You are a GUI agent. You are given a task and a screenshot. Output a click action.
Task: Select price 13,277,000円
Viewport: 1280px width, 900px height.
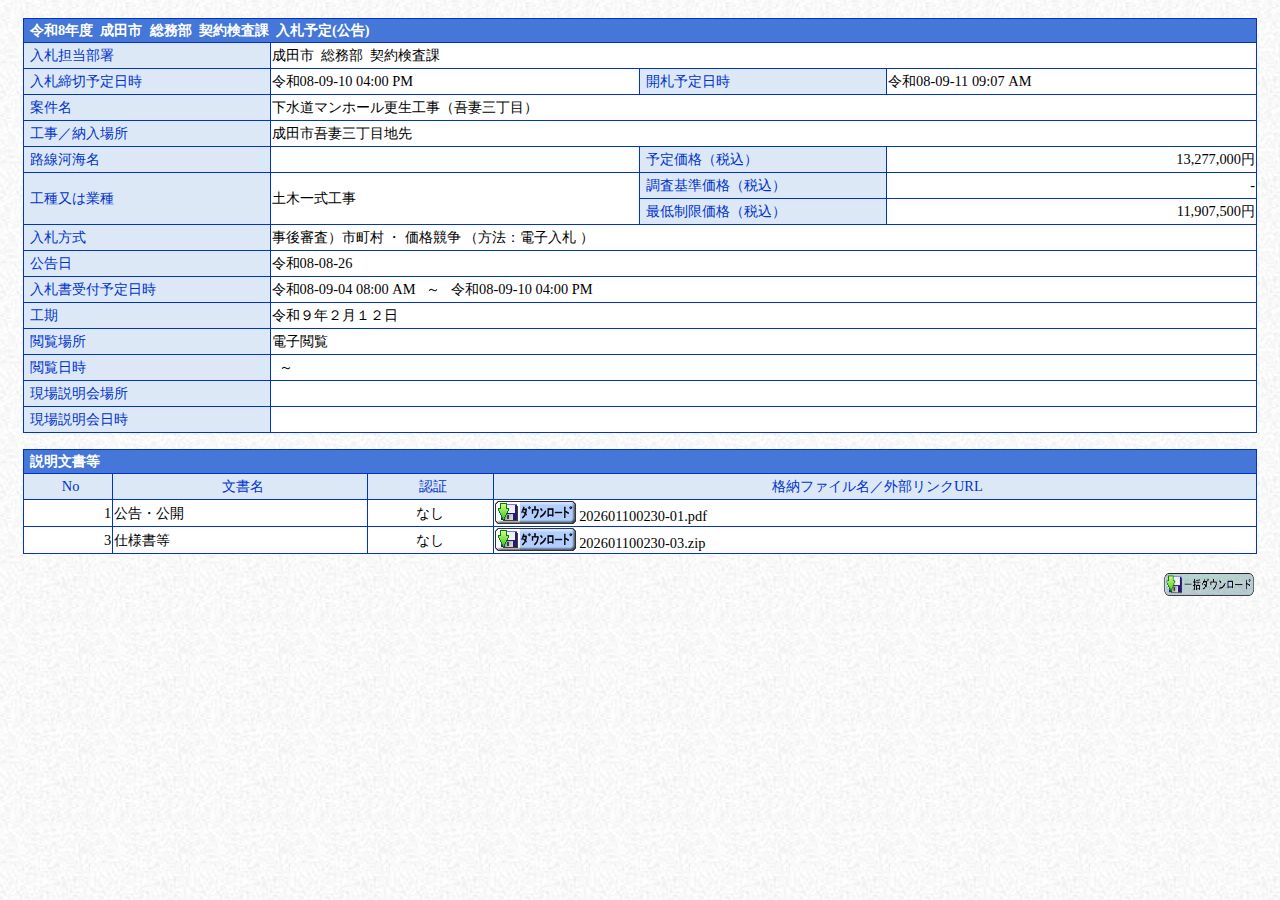click(x=1215, y=160)
